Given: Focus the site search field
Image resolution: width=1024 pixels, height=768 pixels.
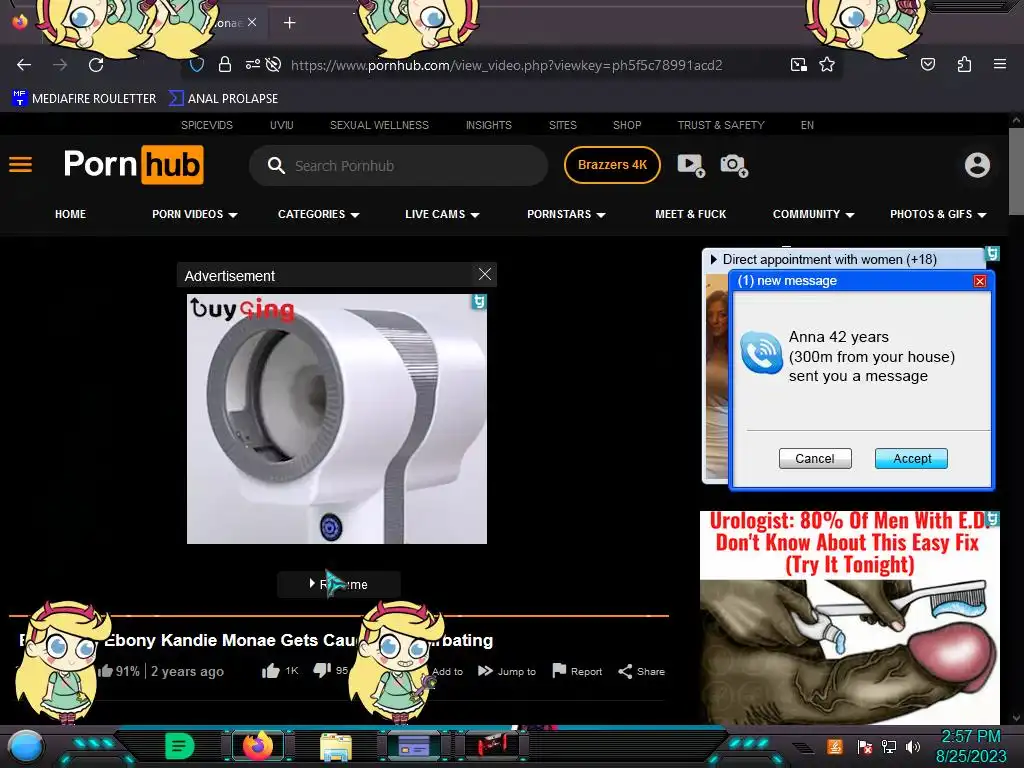Looking at the screenshot, I should click(x=398, y=166).
